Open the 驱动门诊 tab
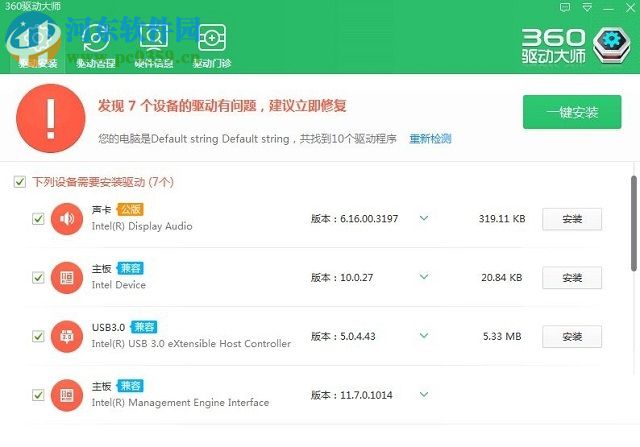This screenshot has width=640, height=447. tap(212, 46)
